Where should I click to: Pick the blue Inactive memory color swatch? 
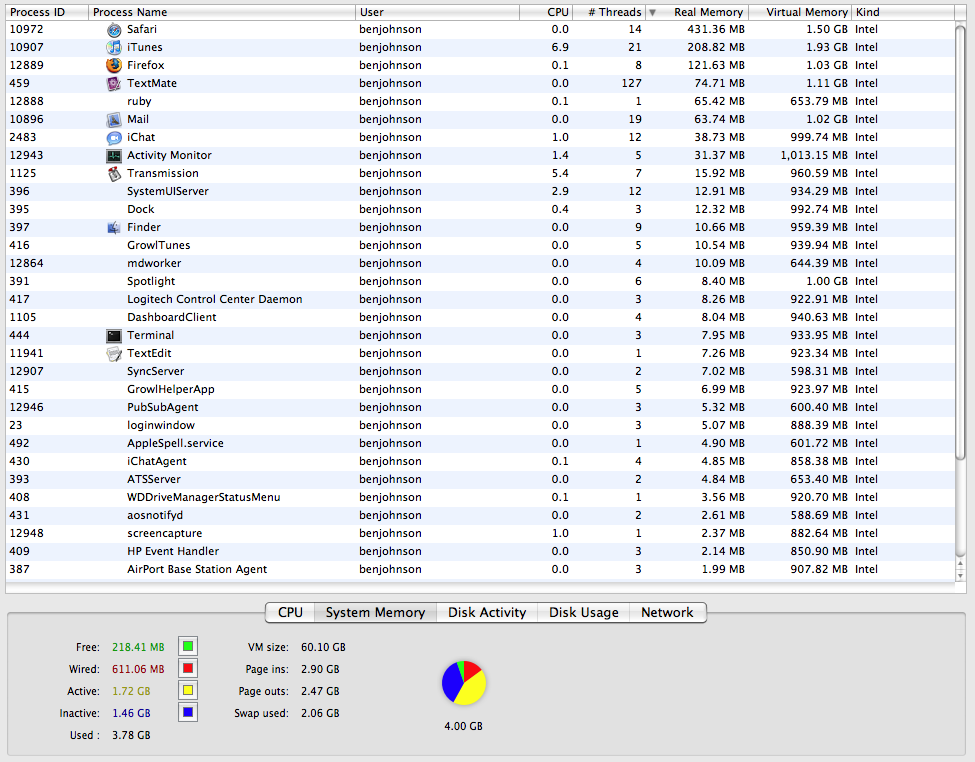pos(188,712)
